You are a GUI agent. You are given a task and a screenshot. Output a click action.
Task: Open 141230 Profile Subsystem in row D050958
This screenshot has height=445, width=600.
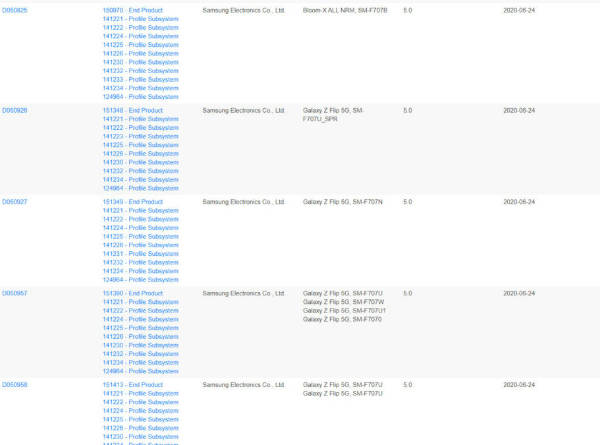coord(140,437)
